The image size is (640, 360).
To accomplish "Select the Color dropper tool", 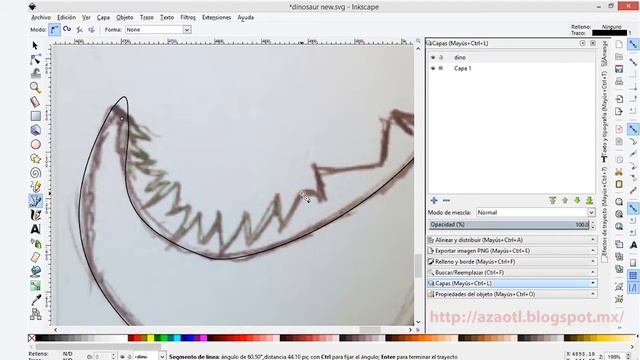I will coord(35,300).
